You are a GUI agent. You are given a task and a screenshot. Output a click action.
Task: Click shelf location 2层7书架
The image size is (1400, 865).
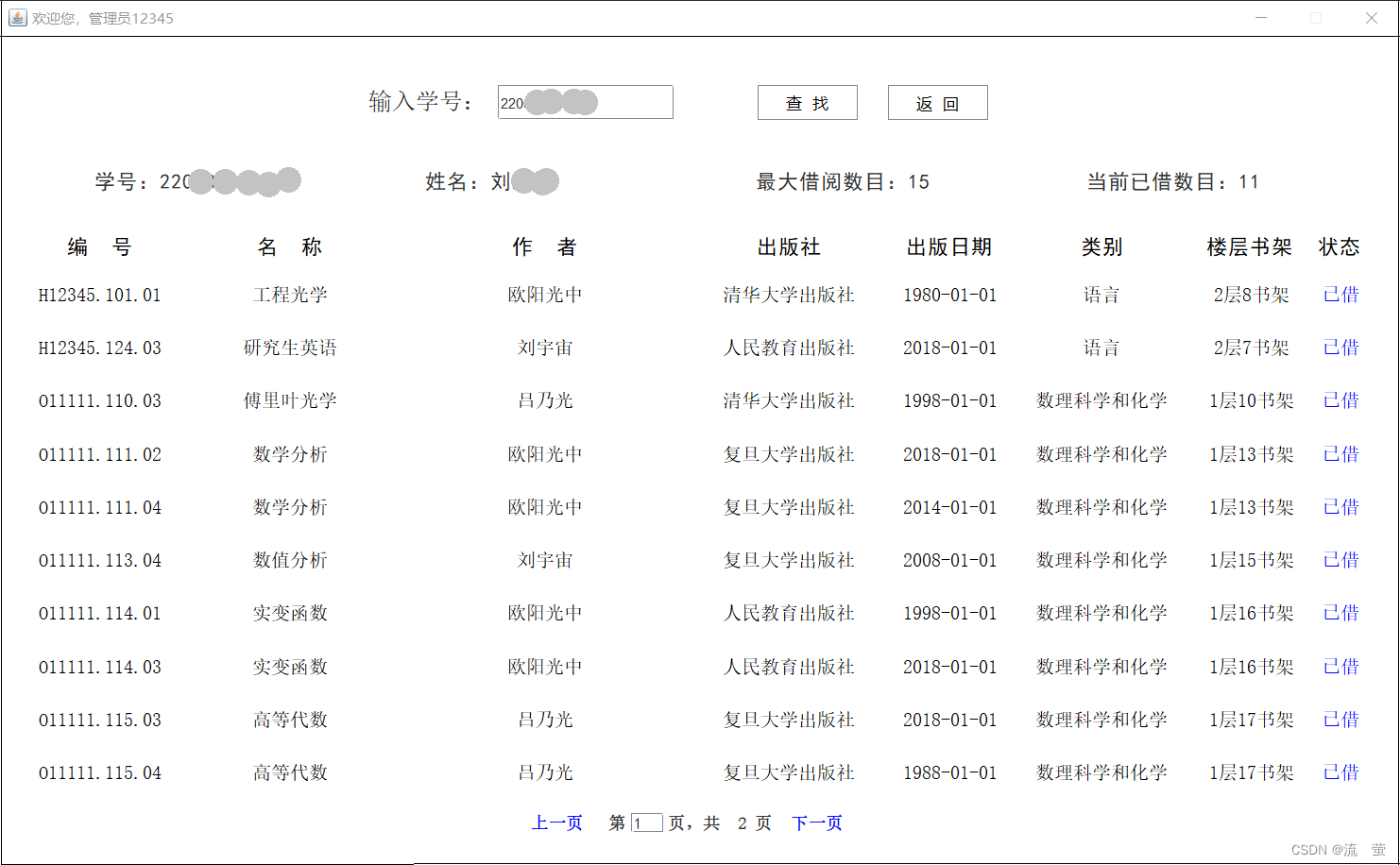click(x=1251, y=348)
